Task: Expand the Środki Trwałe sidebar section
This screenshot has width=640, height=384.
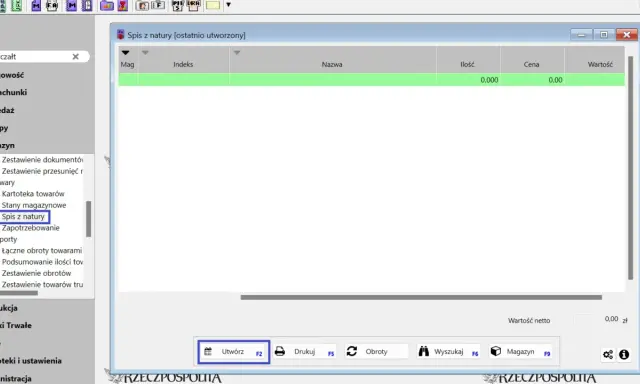Action: click(x=16, y=326)
